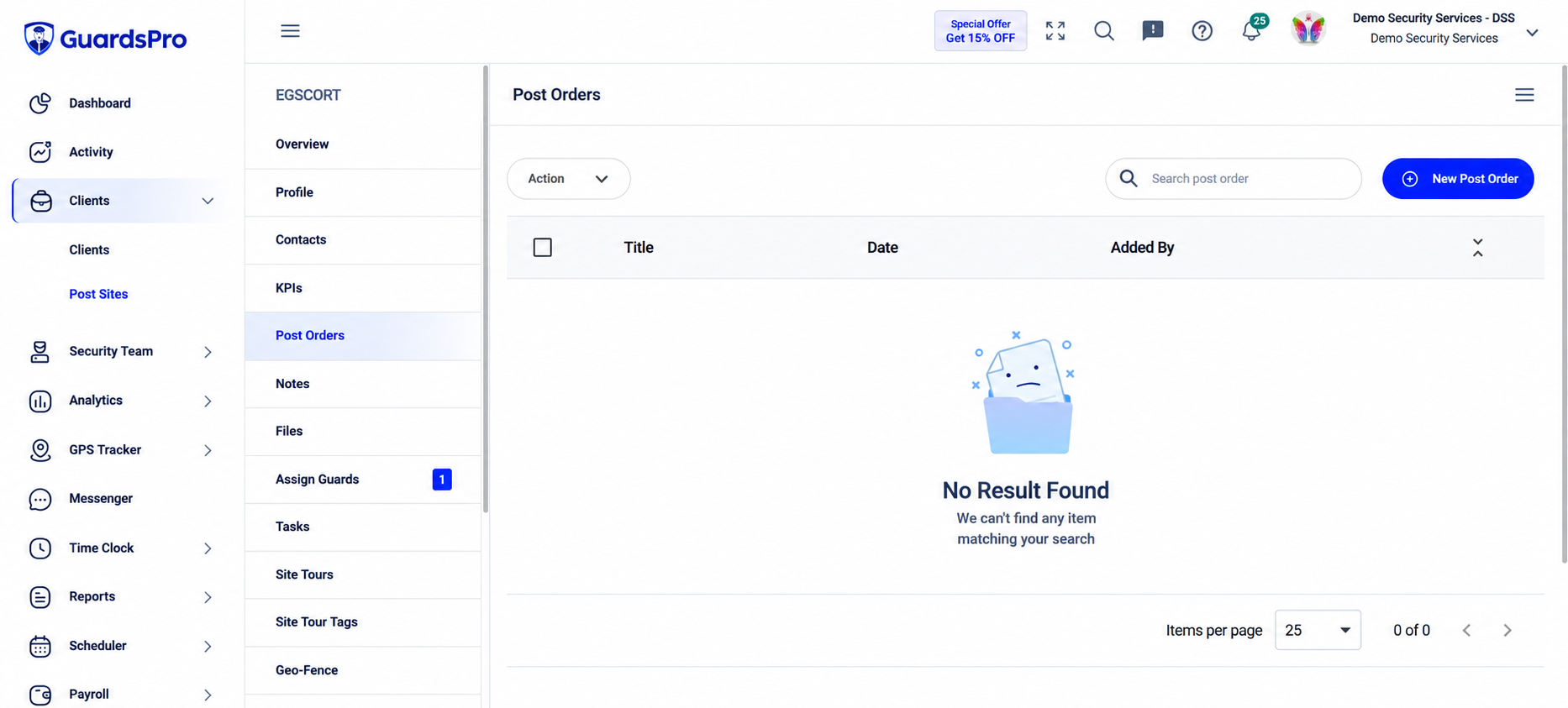Screen dimensions: 1568x708
Task: Open the top bar search icon
Action: click(x=1103, y=31)
